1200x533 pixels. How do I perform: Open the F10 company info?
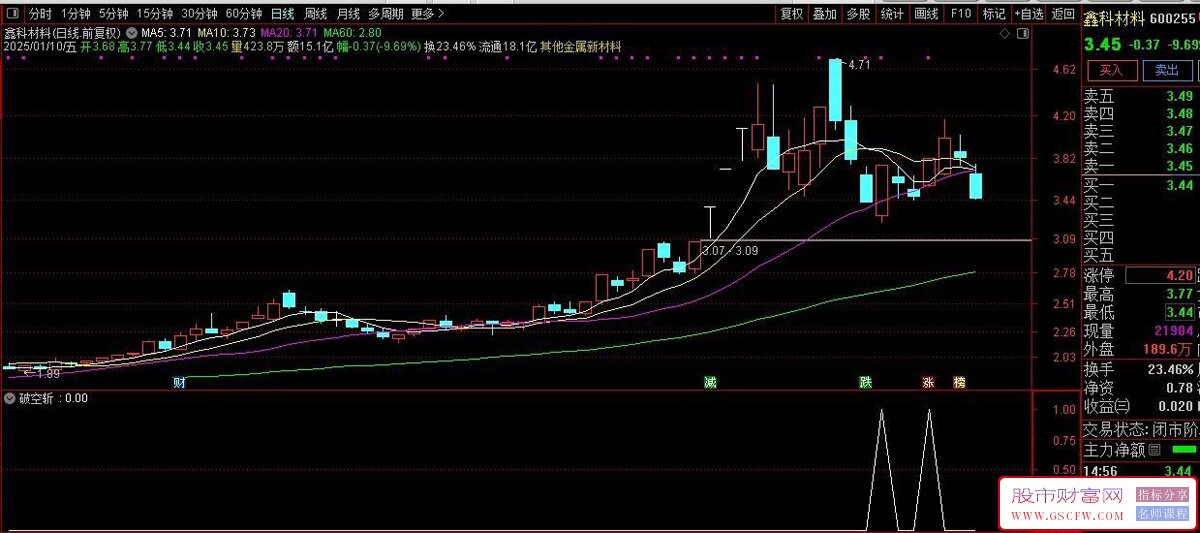pos(960,14)
